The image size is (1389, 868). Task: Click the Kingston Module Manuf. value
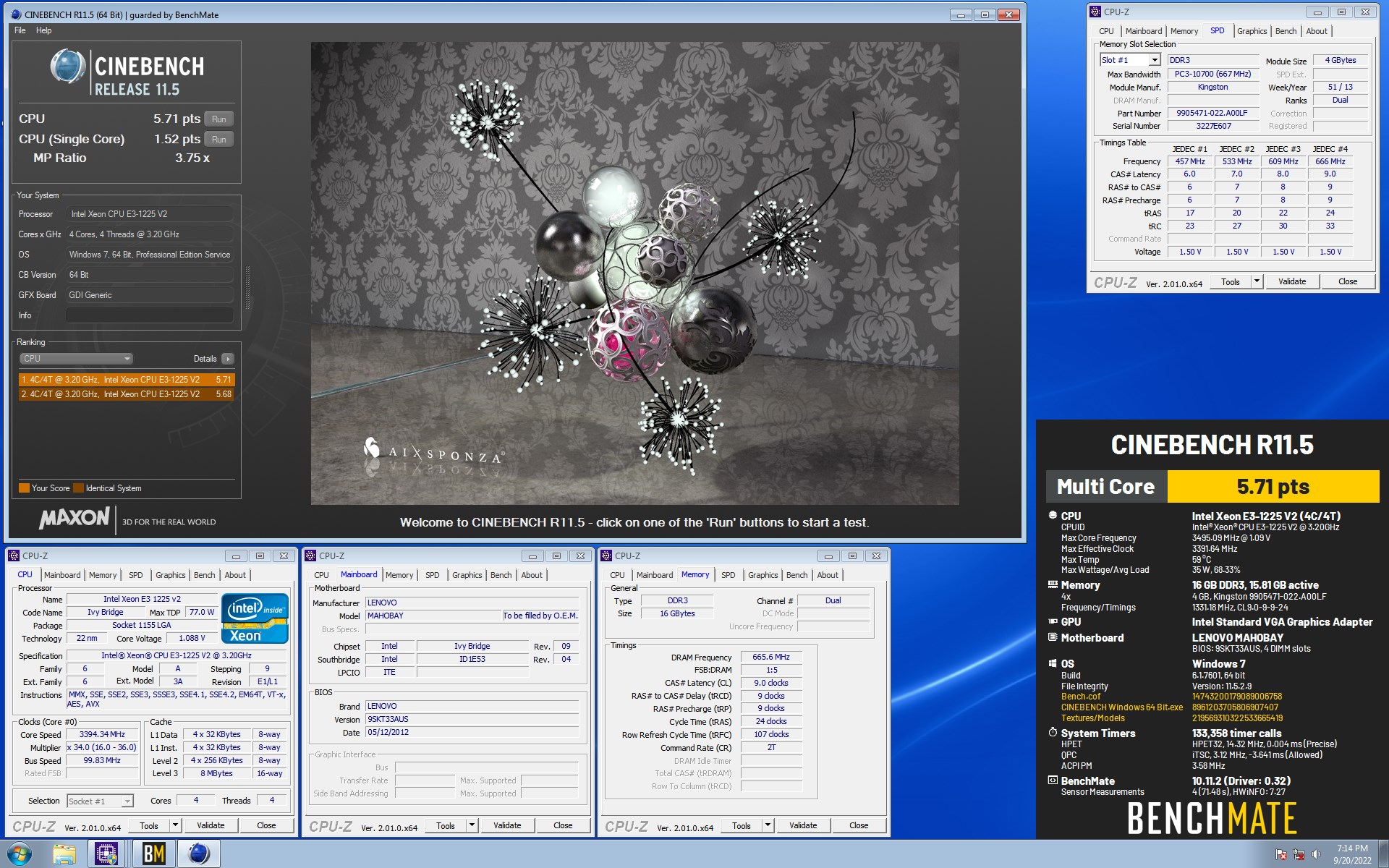tap(1212, 87)
